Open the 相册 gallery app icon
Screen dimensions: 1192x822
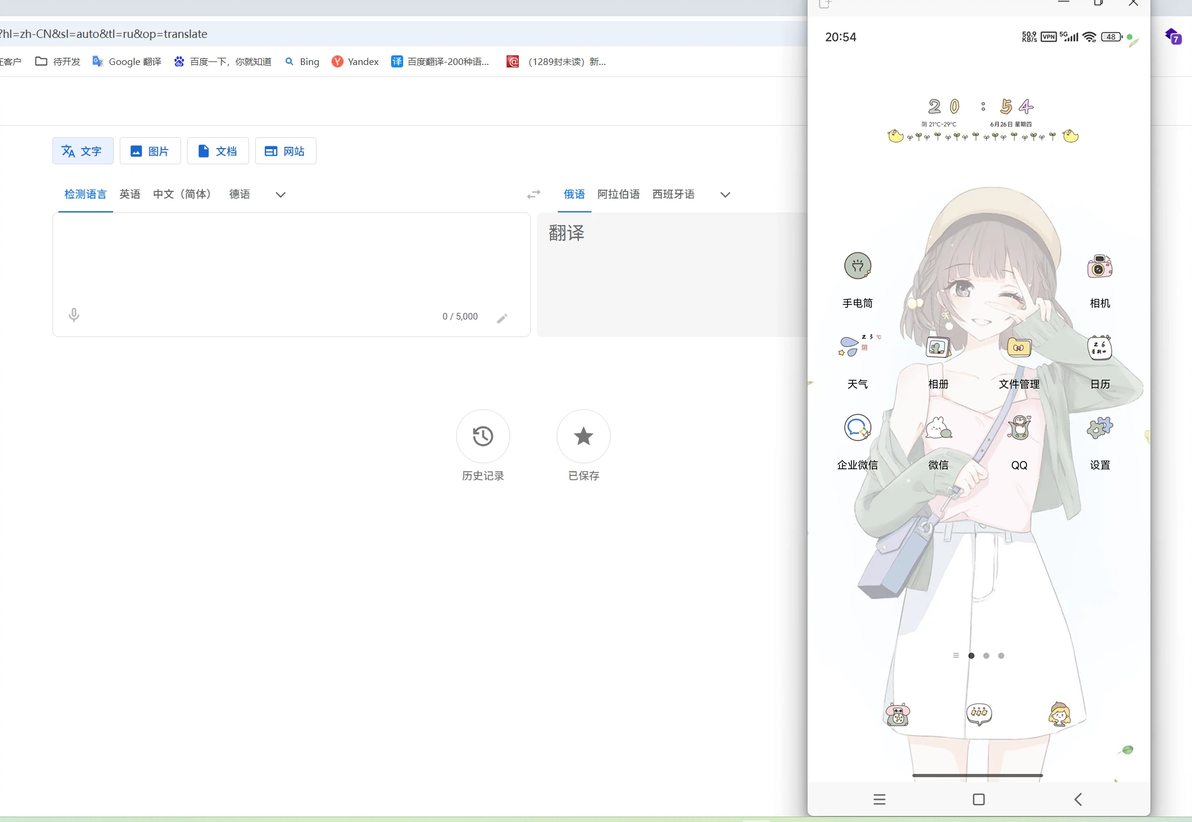[x=938, y=347]
